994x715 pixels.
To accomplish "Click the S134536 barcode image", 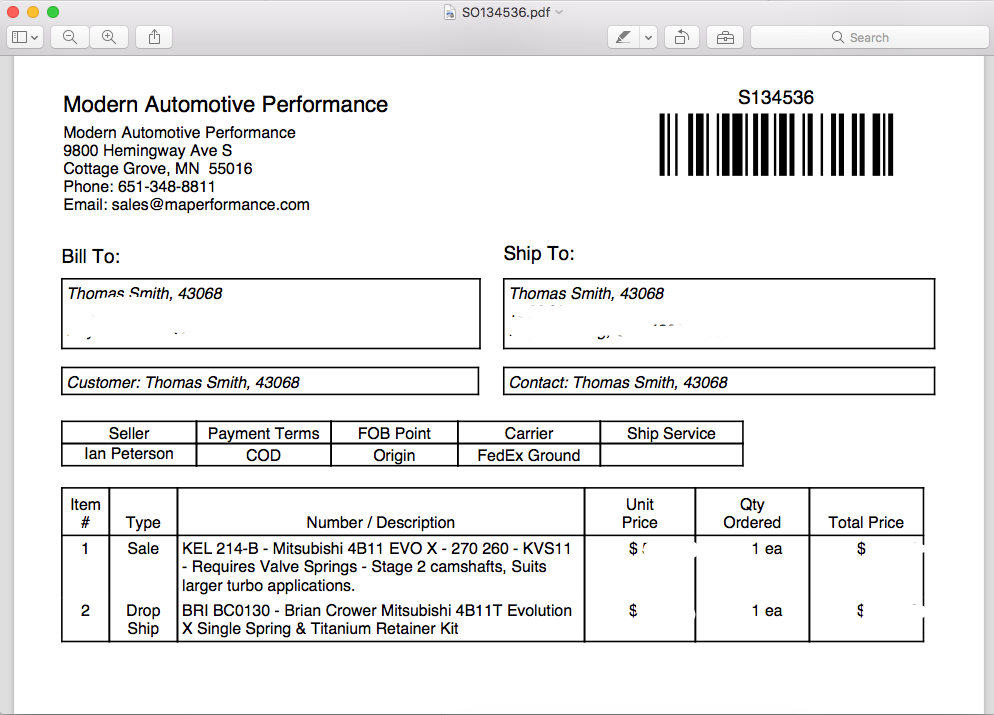I will click(x=776, y=145).
